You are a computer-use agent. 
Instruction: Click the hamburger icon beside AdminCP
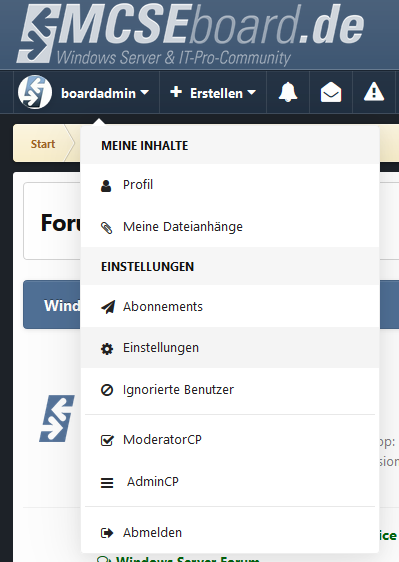coord(107,483)
